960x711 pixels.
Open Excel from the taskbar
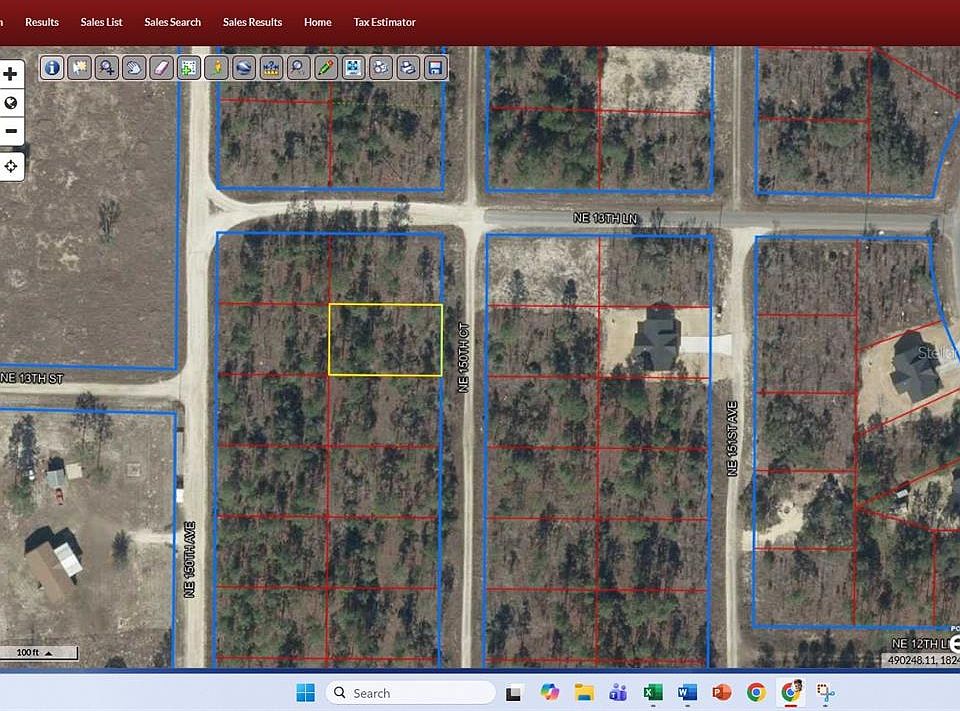coord(653,693)
